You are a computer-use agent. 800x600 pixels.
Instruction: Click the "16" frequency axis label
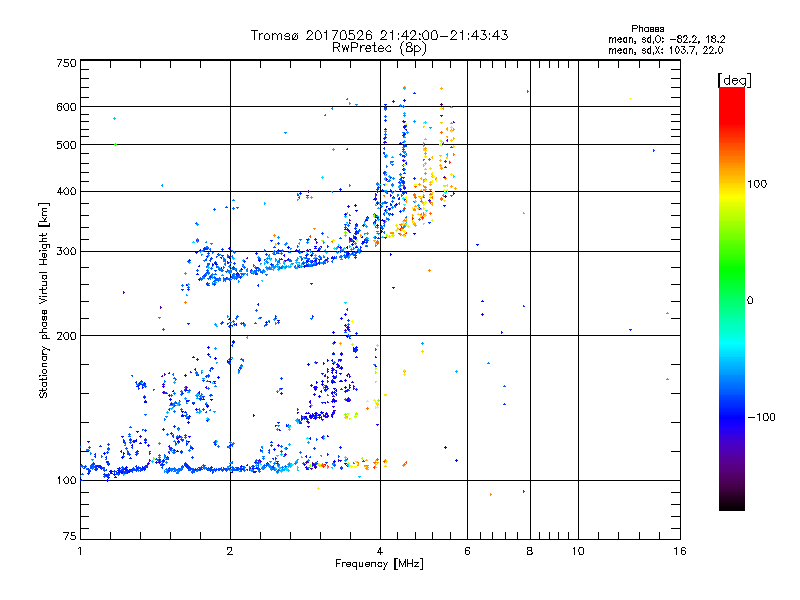click(680, 551)
